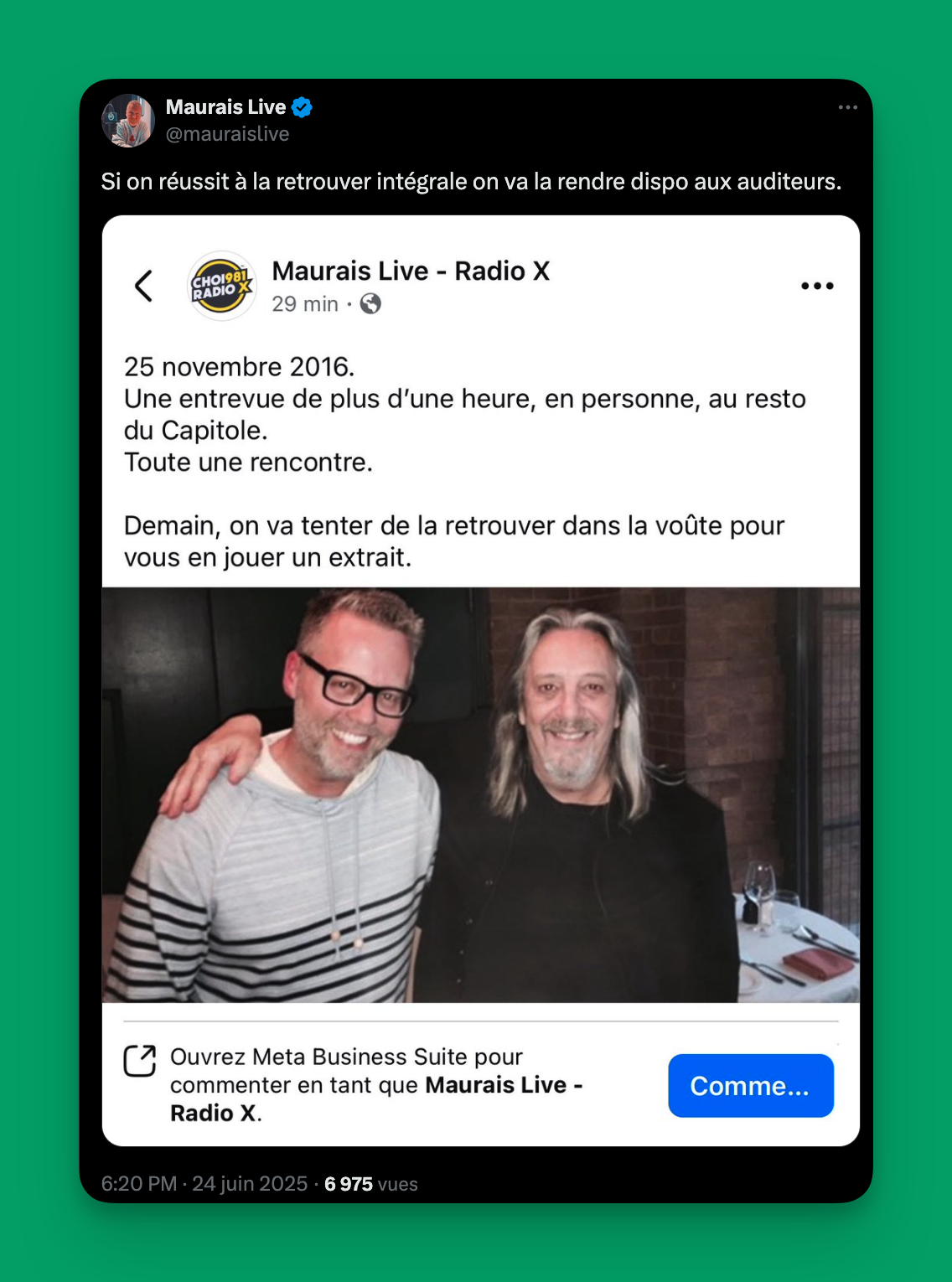The image size is (952, 1282).
Task: Click the CHOI 98.1 Radio X logo
Action: tap(221, 286)
